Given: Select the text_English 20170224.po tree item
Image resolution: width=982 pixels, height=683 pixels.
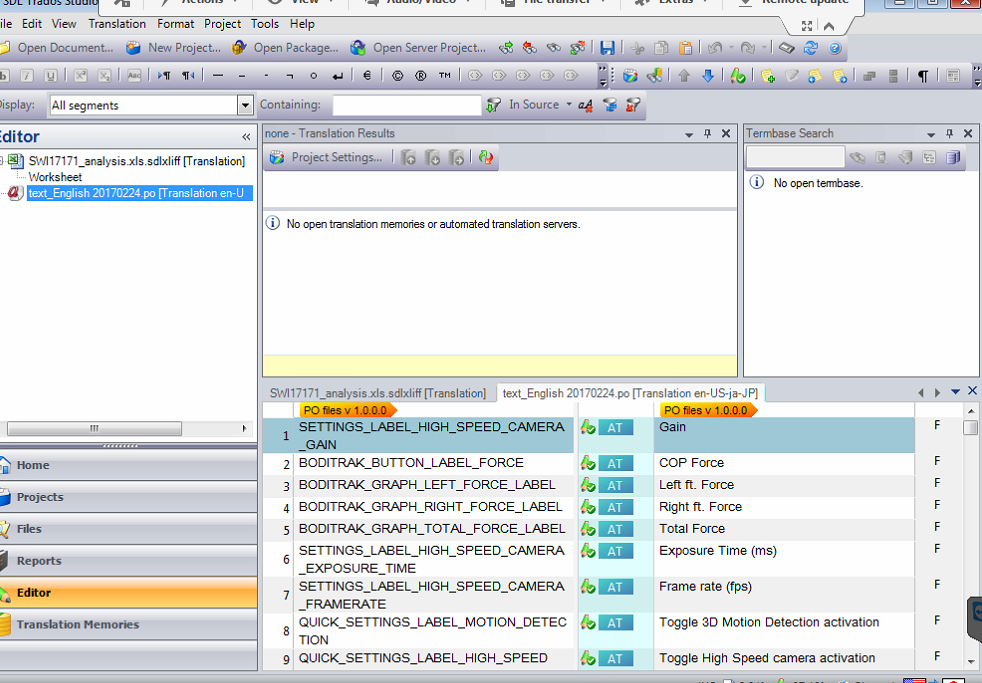Looking at the screenshot, I should point(140,193).
